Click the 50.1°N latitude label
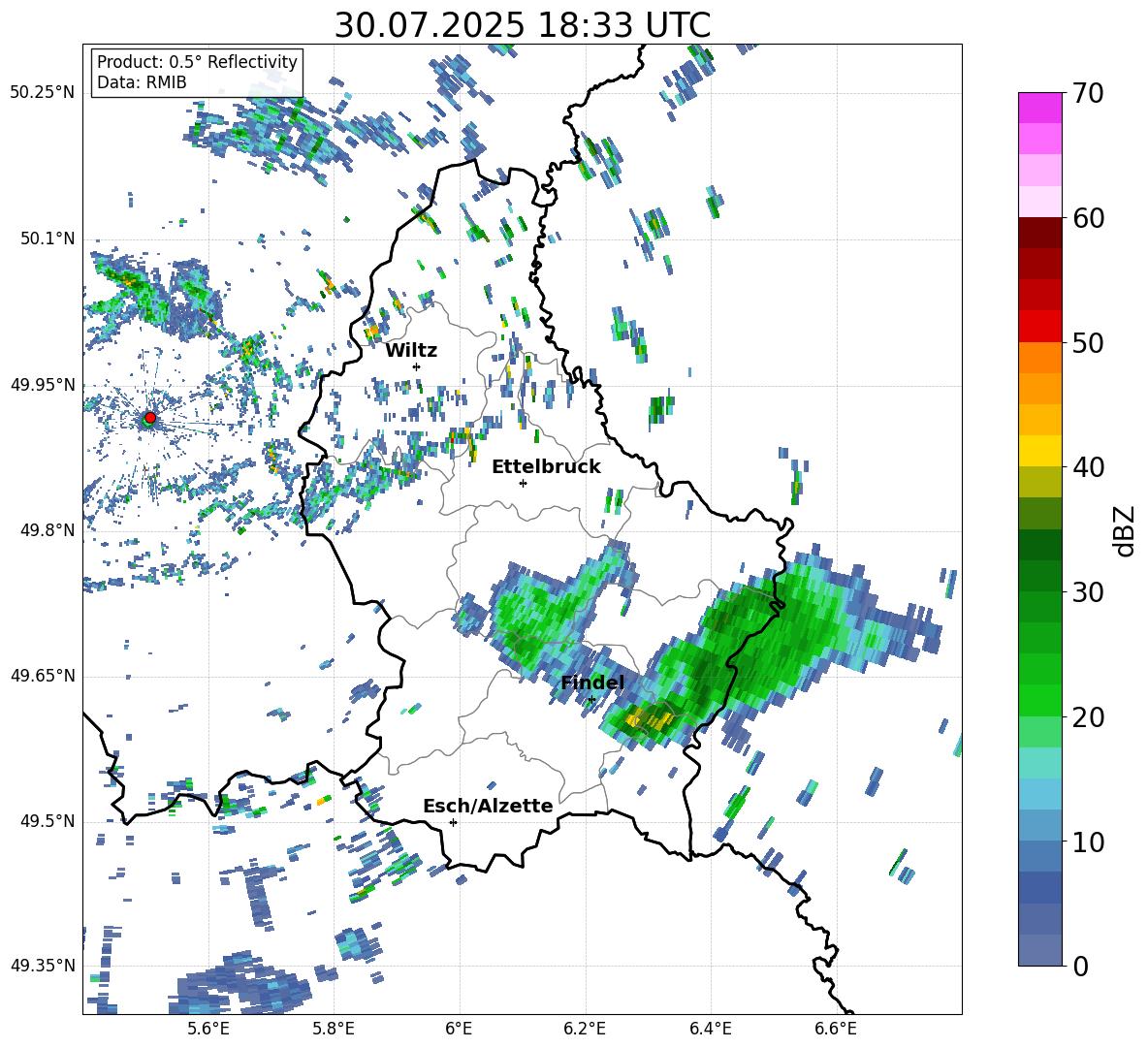Viewport: 1148px width, 1048px height. 48,238
